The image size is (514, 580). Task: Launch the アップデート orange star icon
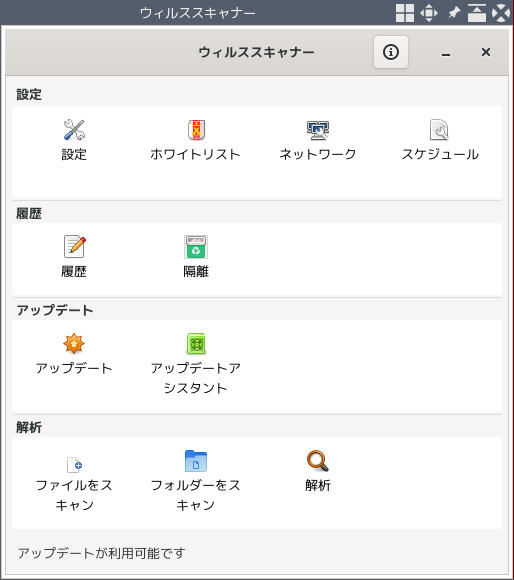click(74, 343)
